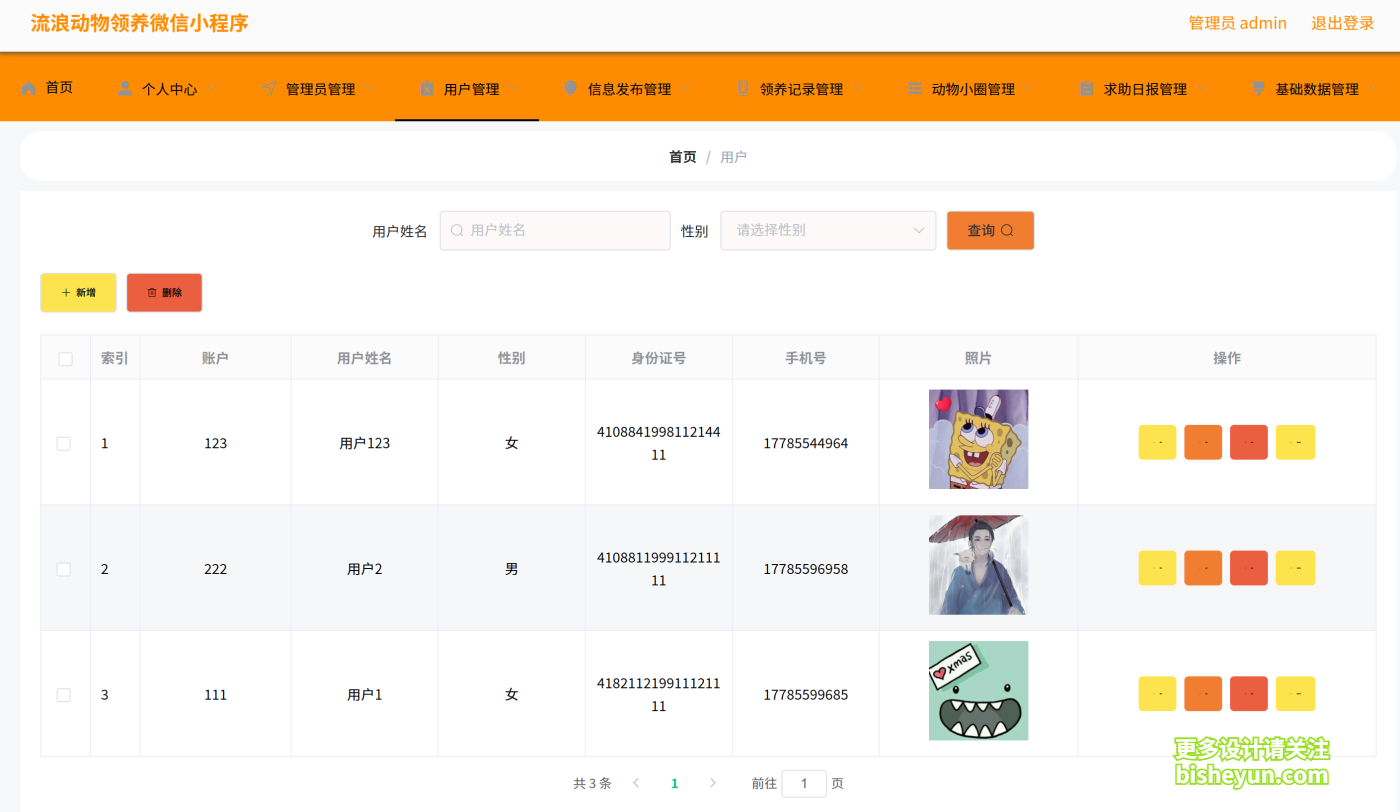Screen dimensions: 1400x812
Task: Click the home icon in navigation bar
Action: point(28,88)
